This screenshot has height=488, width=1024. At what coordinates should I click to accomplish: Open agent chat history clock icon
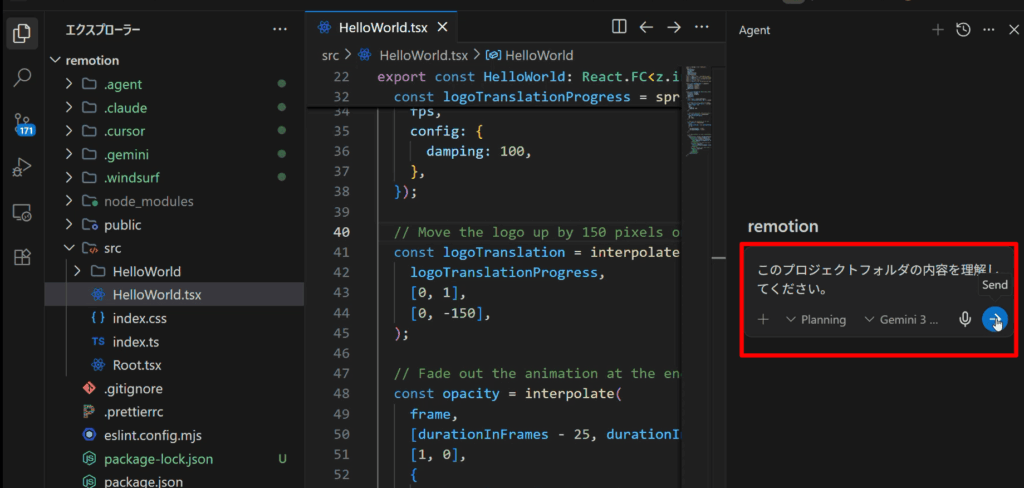[963, 30]
